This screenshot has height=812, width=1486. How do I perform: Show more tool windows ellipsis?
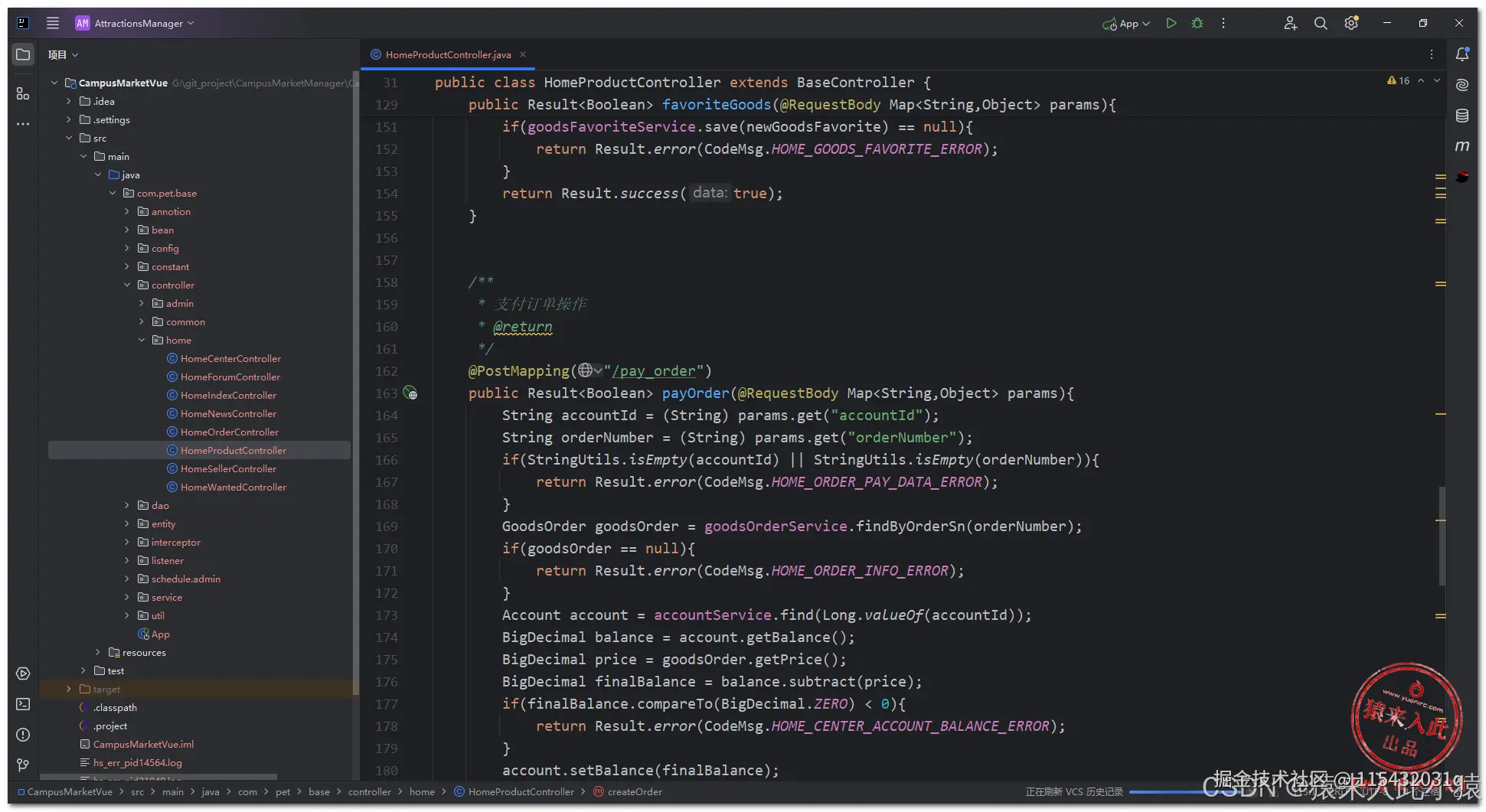click(x=23, y=123)
